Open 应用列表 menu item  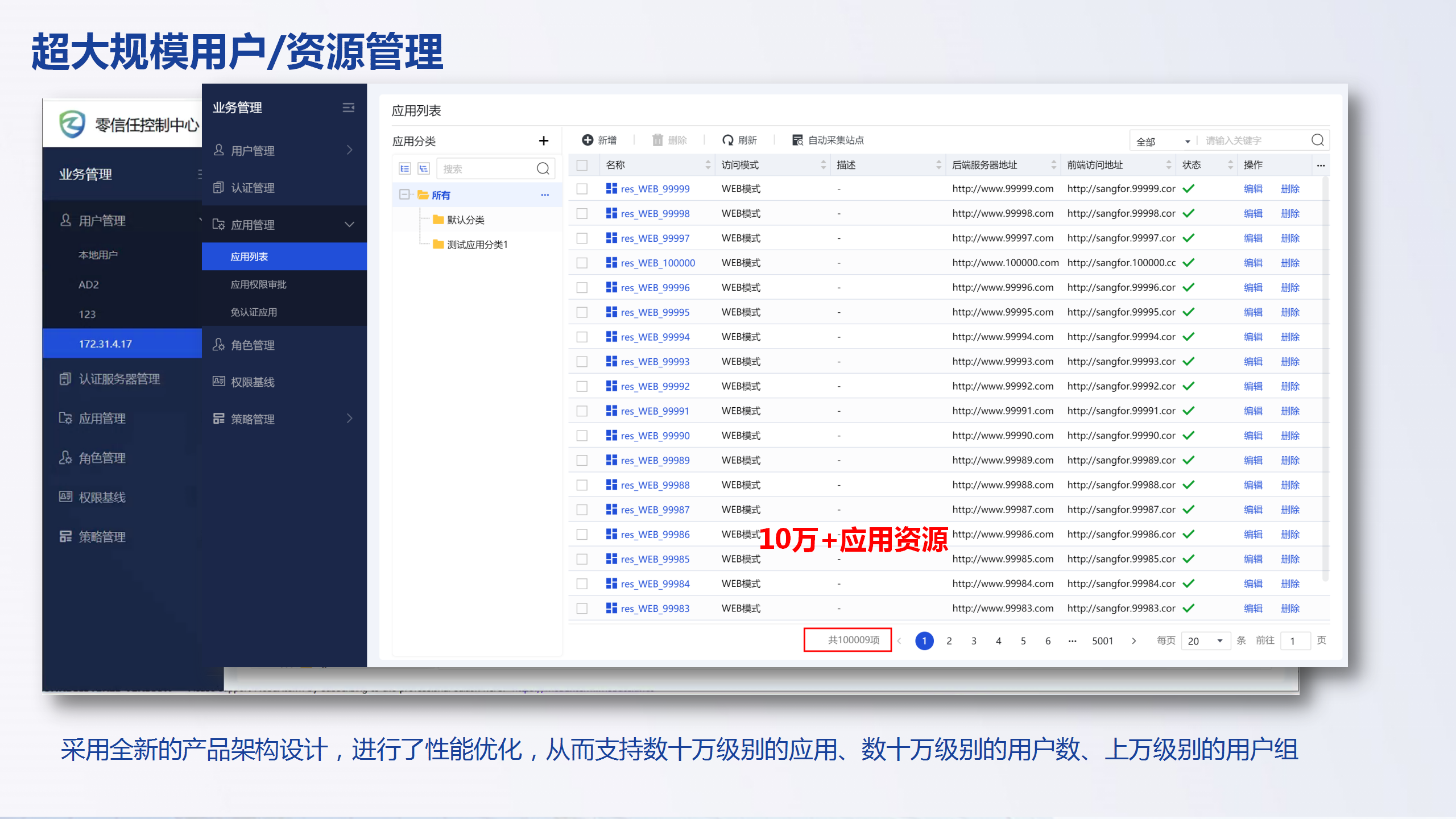[x=284, y=257]
